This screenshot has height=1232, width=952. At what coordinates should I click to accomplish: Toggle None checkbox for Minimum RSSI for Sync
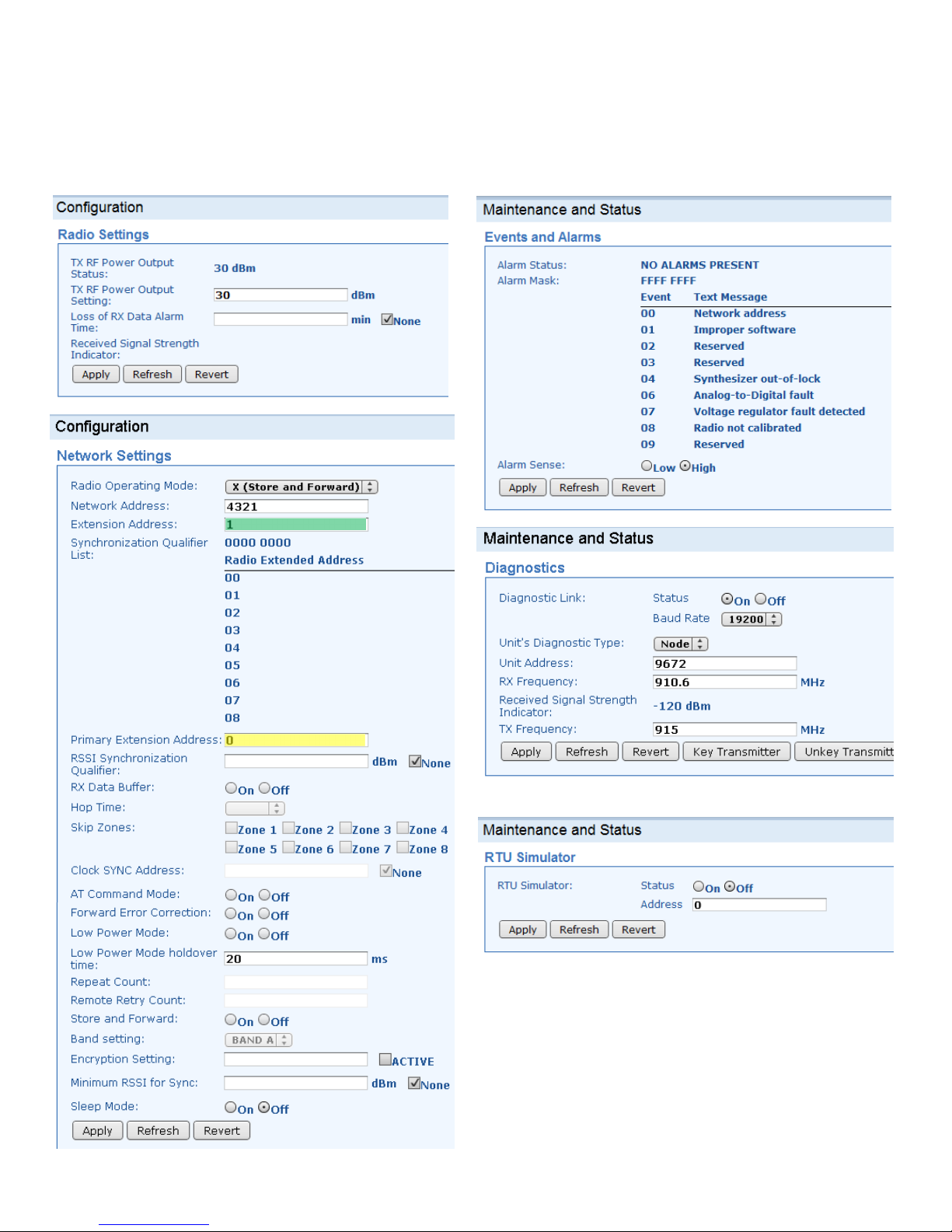click(x=414, y=1083)
